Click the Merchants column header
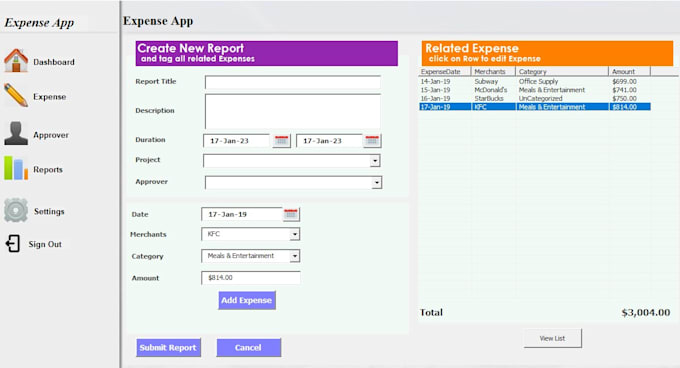Screen dimensions: 680x368 point(493,72)
